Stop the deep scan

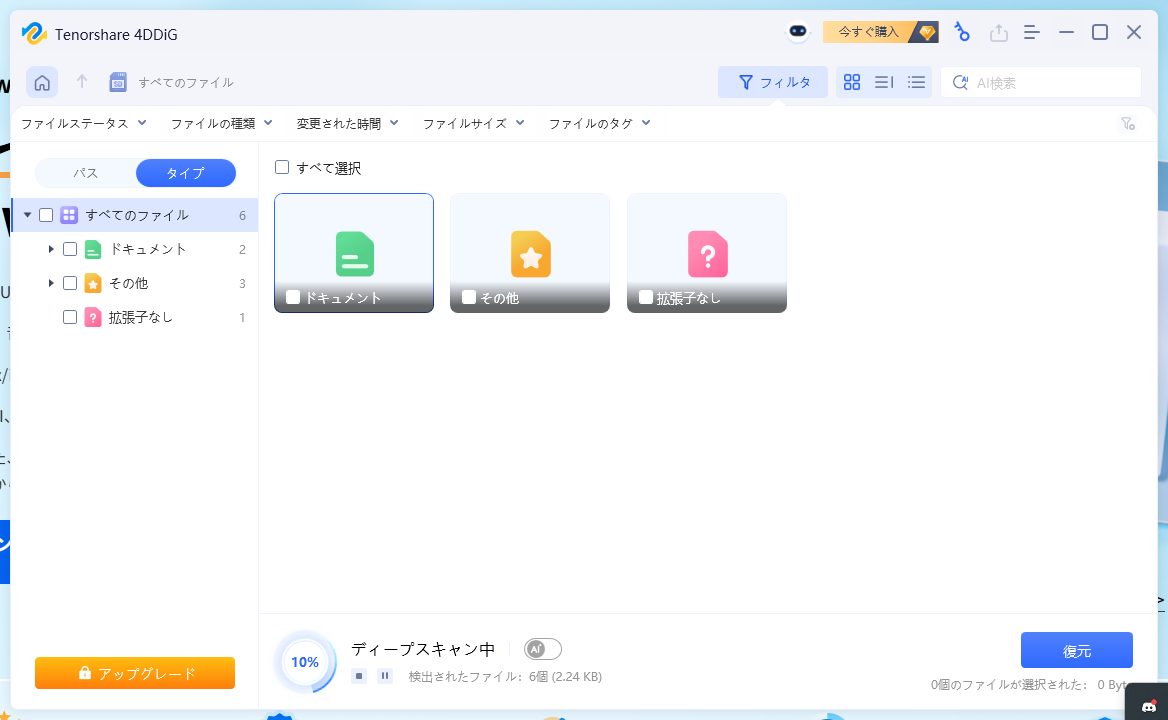tap(359, 676)
